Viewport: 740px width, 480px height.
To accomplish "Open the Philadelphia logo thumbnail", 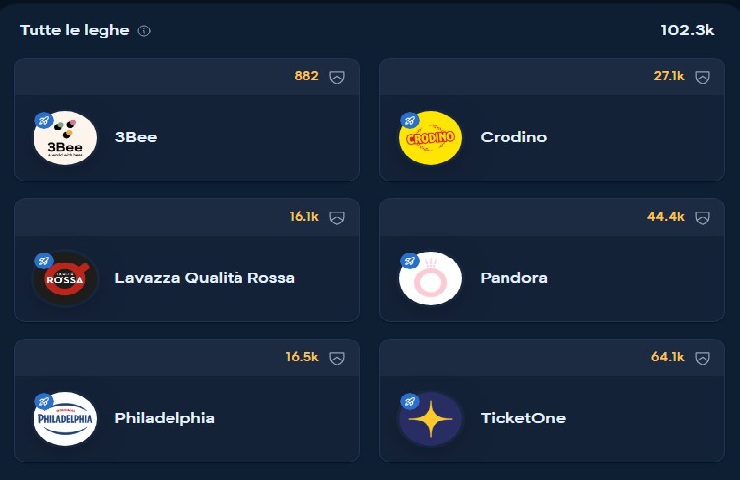I will (65, 419).
